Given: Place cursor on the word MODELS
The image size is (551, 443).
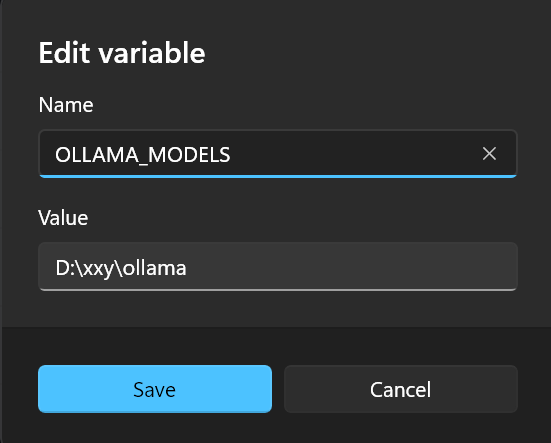Looking at the screenshot, I should (x=189, y=155).
